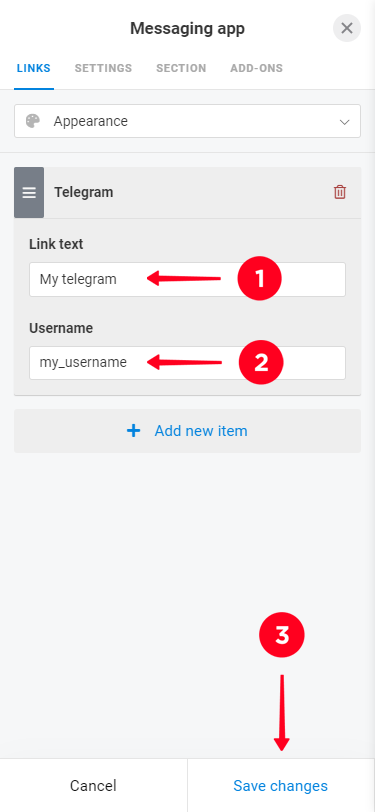Select the Add-ons tab
375x812 pixels.
(256, 68)
